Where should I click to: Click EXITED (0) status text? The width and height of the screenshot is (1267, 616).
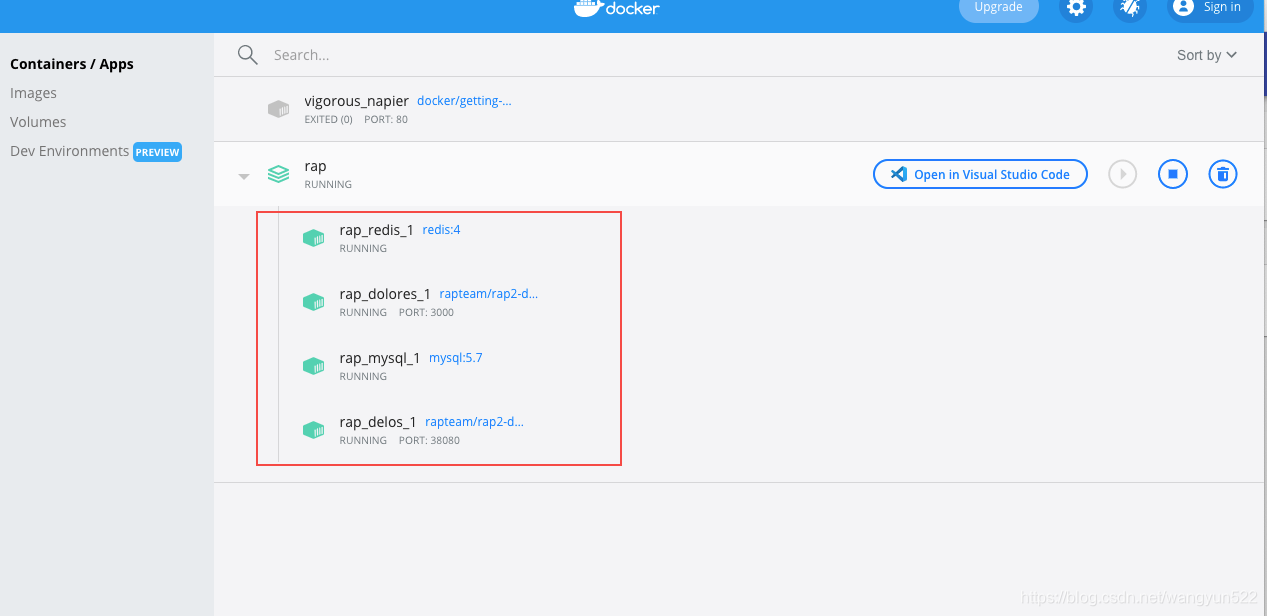click(328, 120)
